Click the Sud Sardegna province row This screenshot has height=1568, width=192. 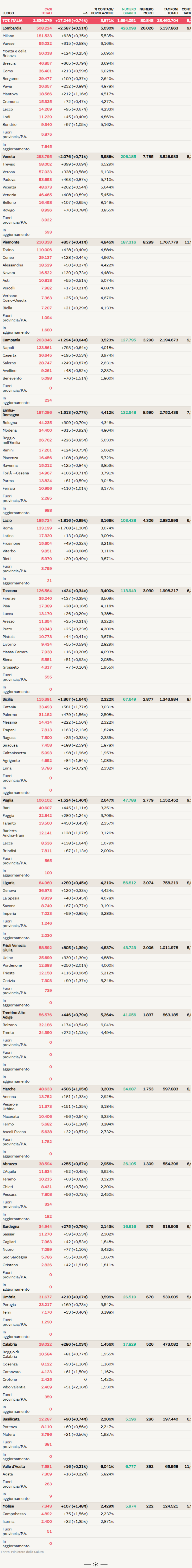tap(96, 1257)
